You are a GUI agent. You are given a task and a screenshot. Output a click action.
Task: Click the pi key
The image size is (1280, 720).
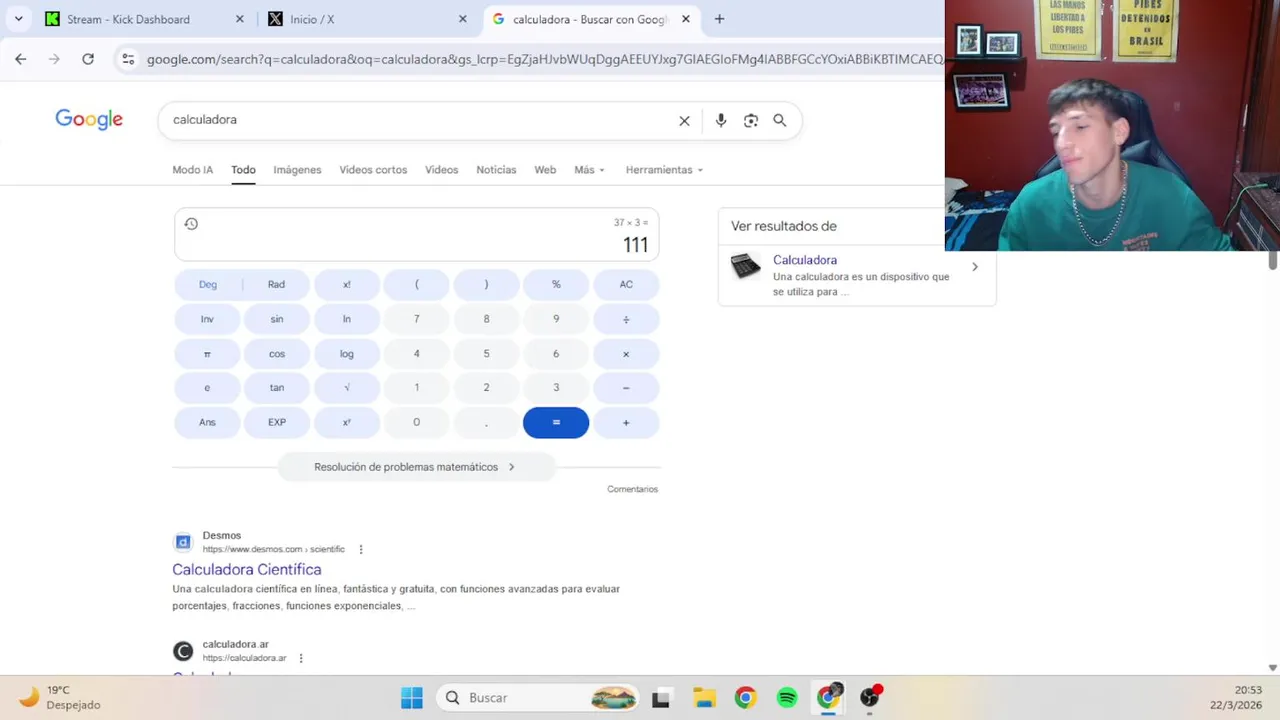[207, 354]
